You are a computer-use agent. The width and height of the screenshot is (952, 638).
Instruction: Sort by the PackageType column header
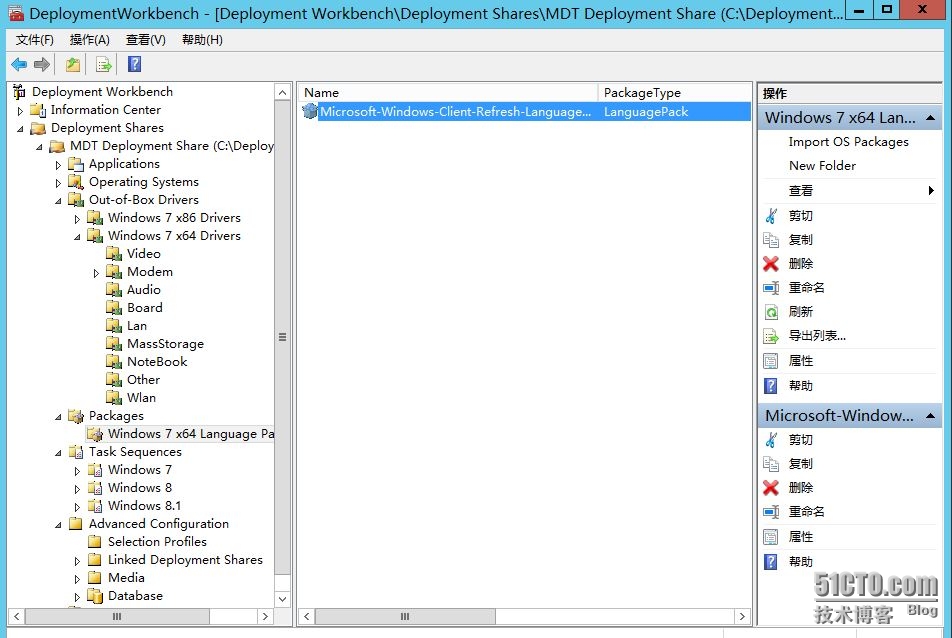[674, 93]
